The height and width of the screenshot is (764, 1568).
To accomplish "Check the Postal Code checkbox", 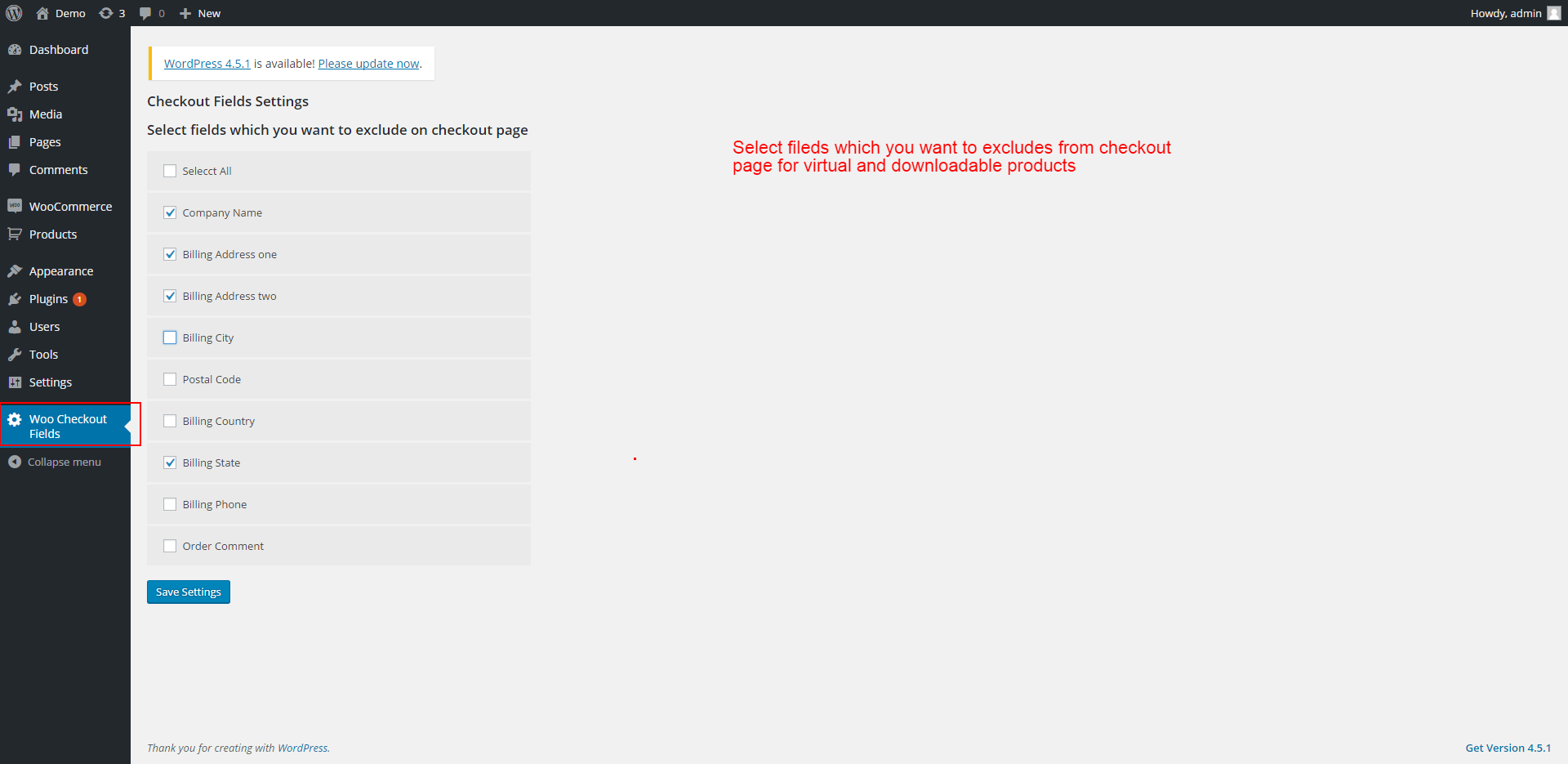I will pos(170,379).
